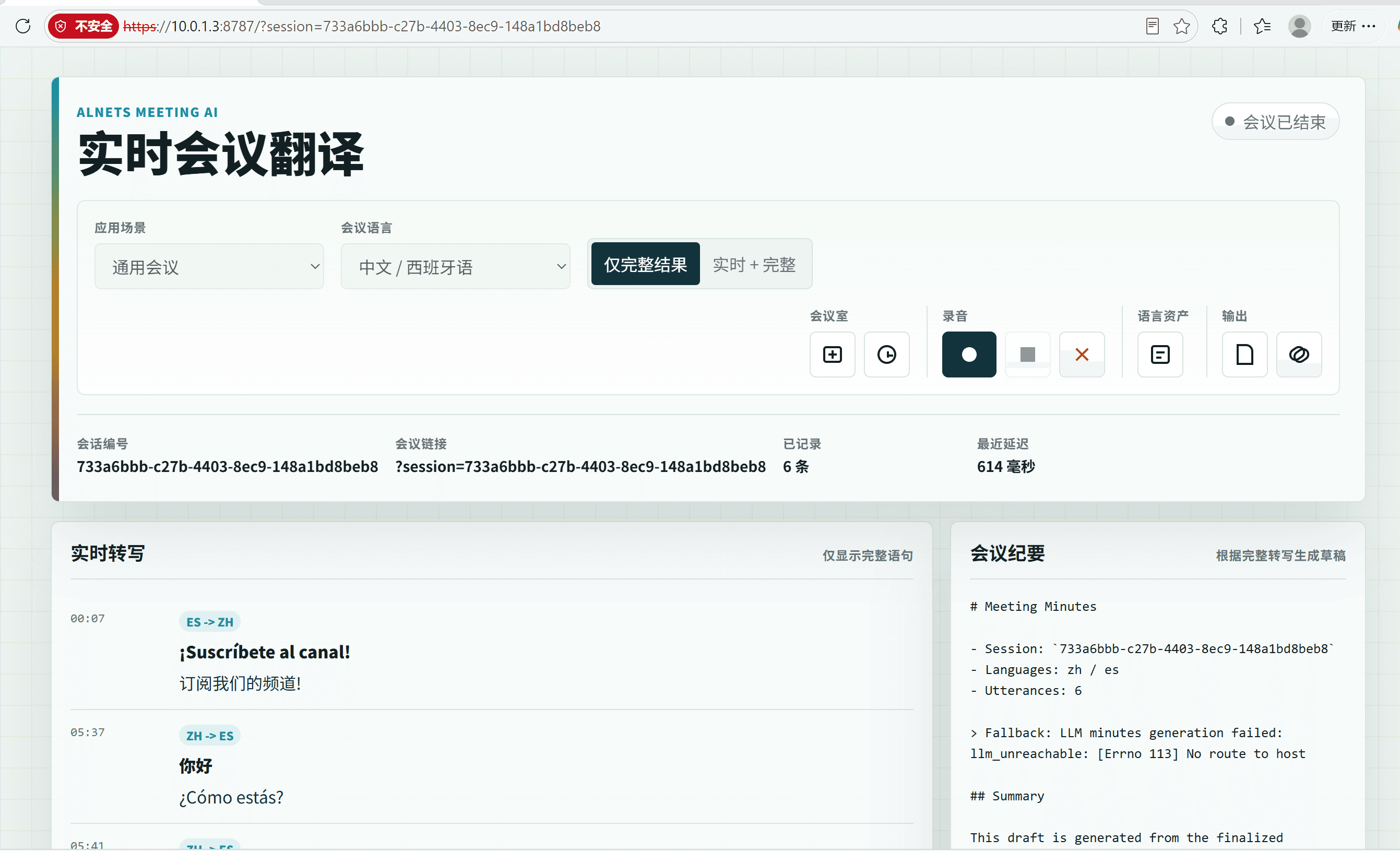
Task: Reload the page with the refresh icon
Action: 23,26
